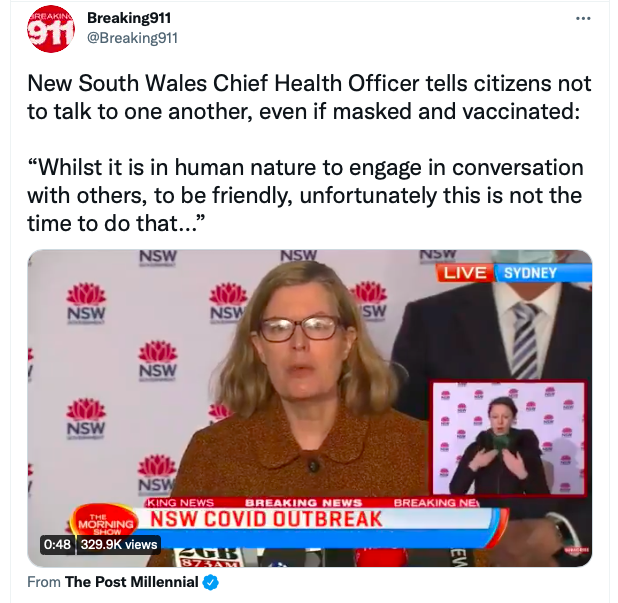Click the 2GB 873AM microphone flag
Image resolution: width=618 pixels, height=603 pixels.
pos(209,557)
